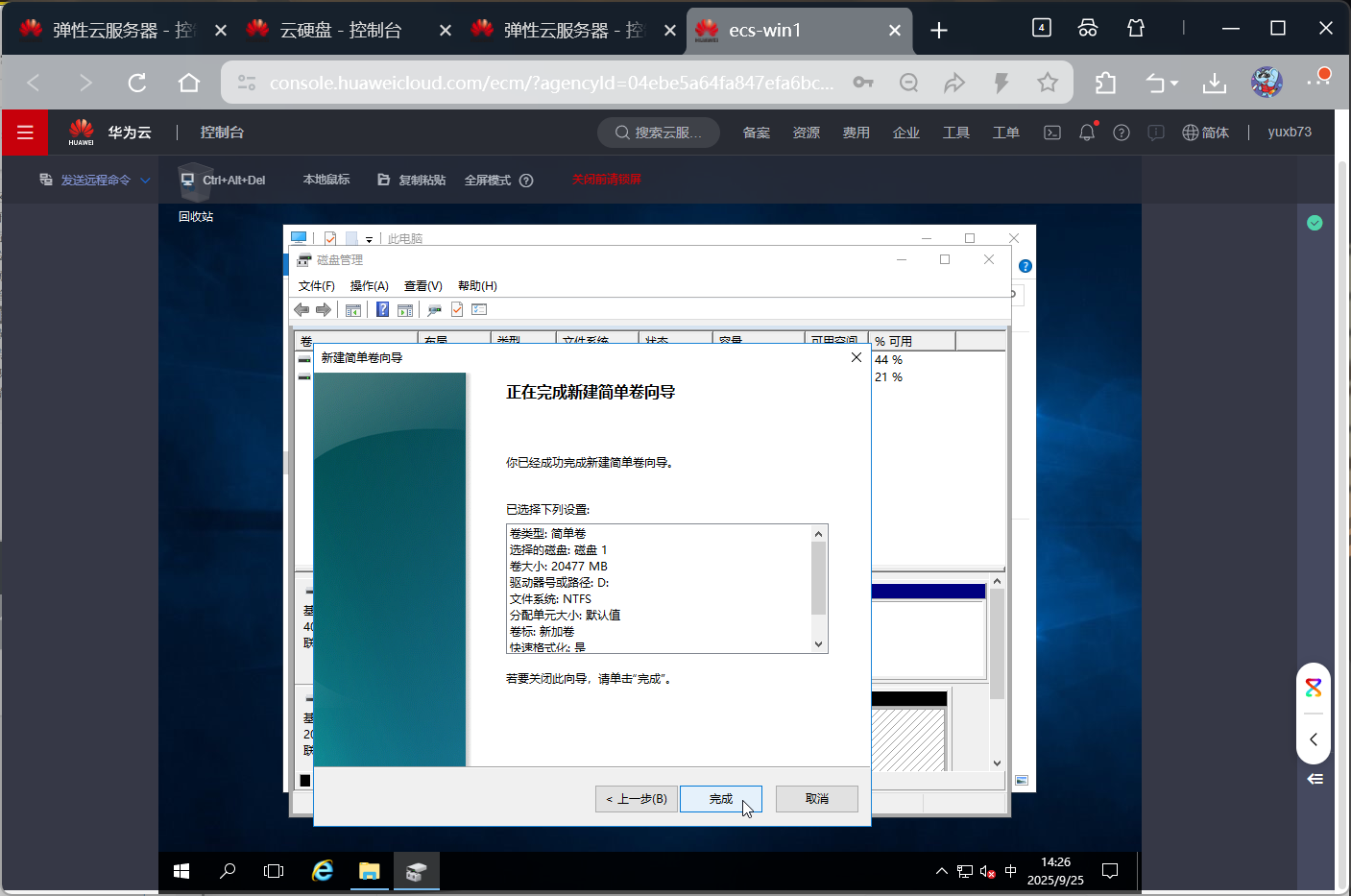The height and width of the screenshot is (896, 1351).
Task: Click the properties check-page toolbar icon
Action: click(457, 309)
